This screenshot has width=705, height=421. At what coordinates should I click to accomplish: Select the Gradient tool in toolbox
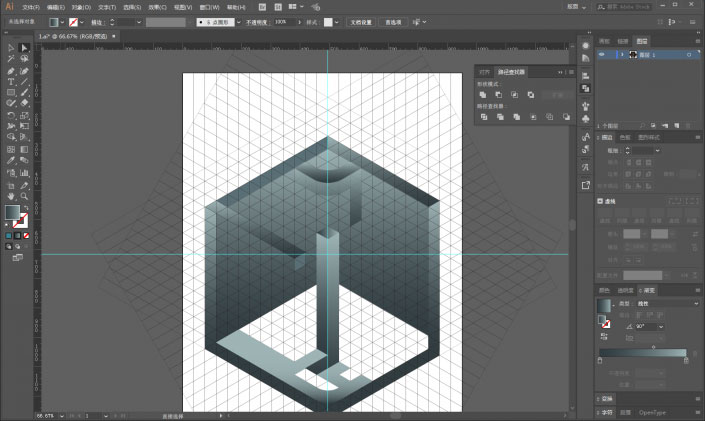tap(24, 149)
